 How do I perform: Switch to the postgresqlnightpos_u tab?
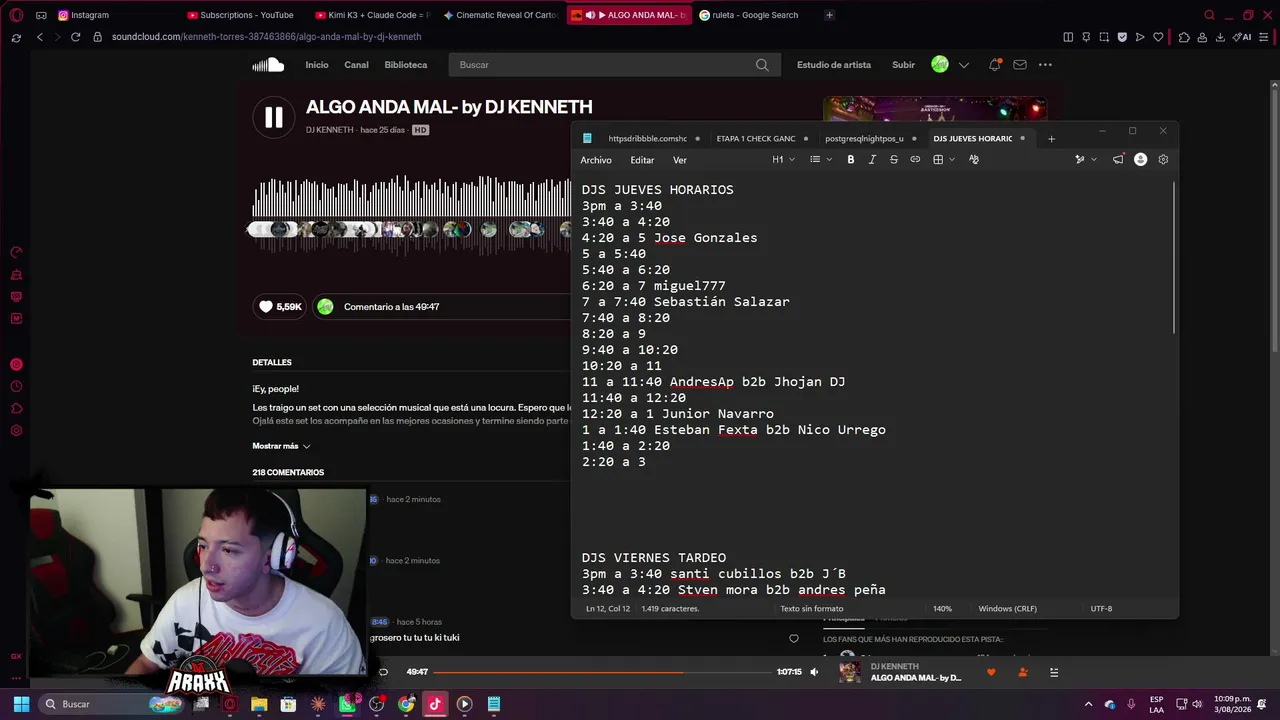(x=864, y=139)
